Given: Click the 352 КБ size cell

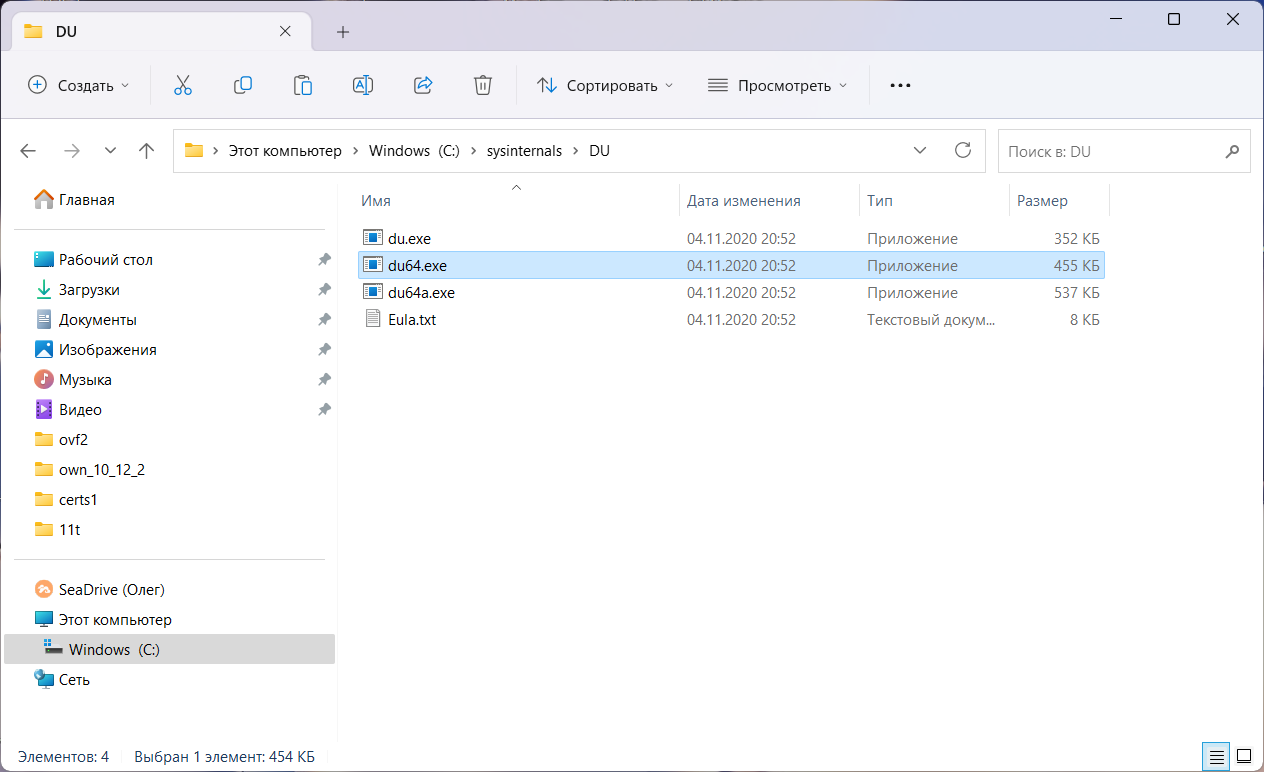Looking at the screenshot, I should (x=1076, y=239).
